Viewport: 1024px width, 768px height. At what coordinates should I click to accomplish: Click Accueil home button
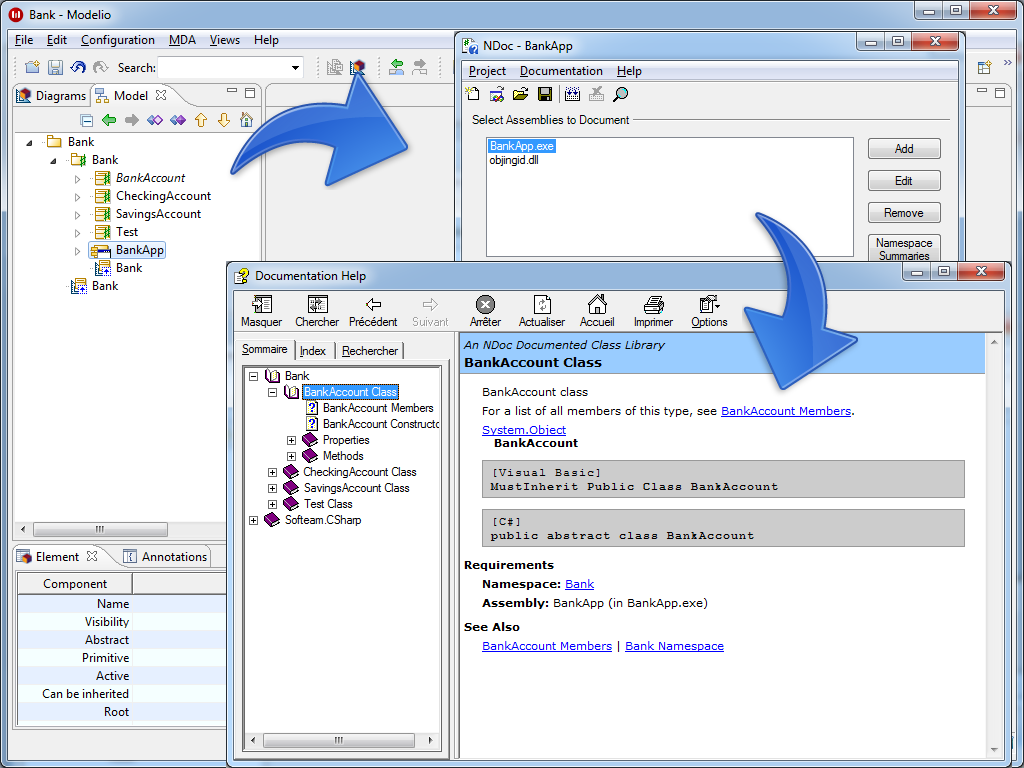click(x=597, y=312)
